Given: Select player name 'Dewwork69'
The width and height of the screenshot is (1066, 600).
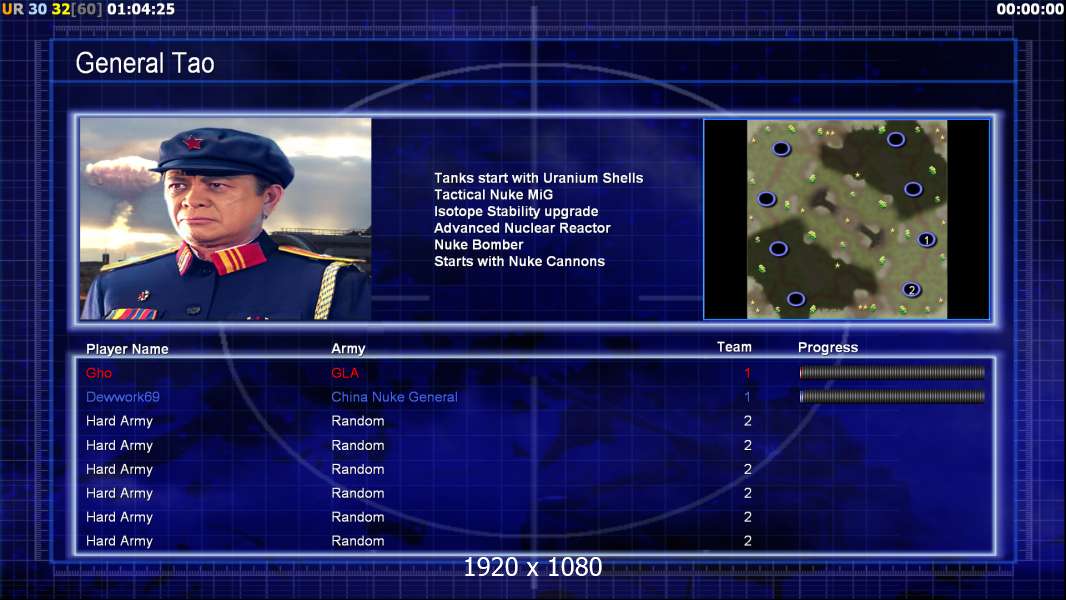Looking at the screenshot, I should (122, 397).
